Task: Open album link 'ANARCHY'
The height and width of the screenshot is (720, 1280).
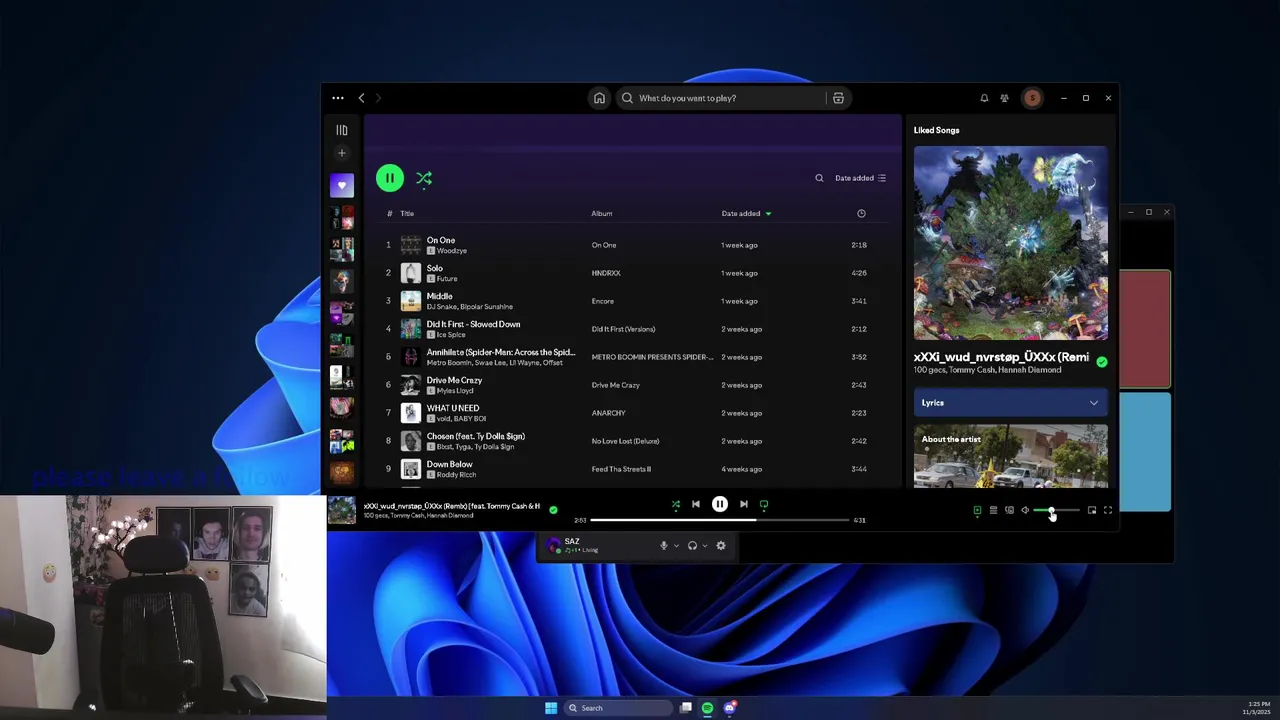Action: click(608, 413)
